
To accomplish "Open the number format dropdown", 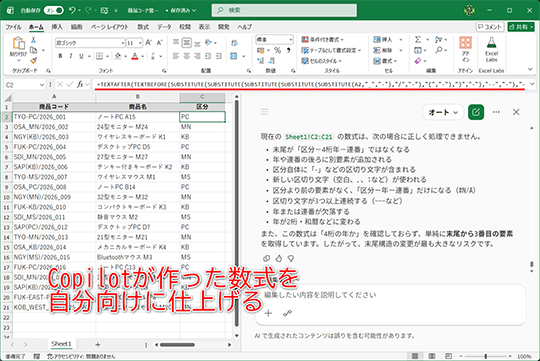I will tap(291, 40).
